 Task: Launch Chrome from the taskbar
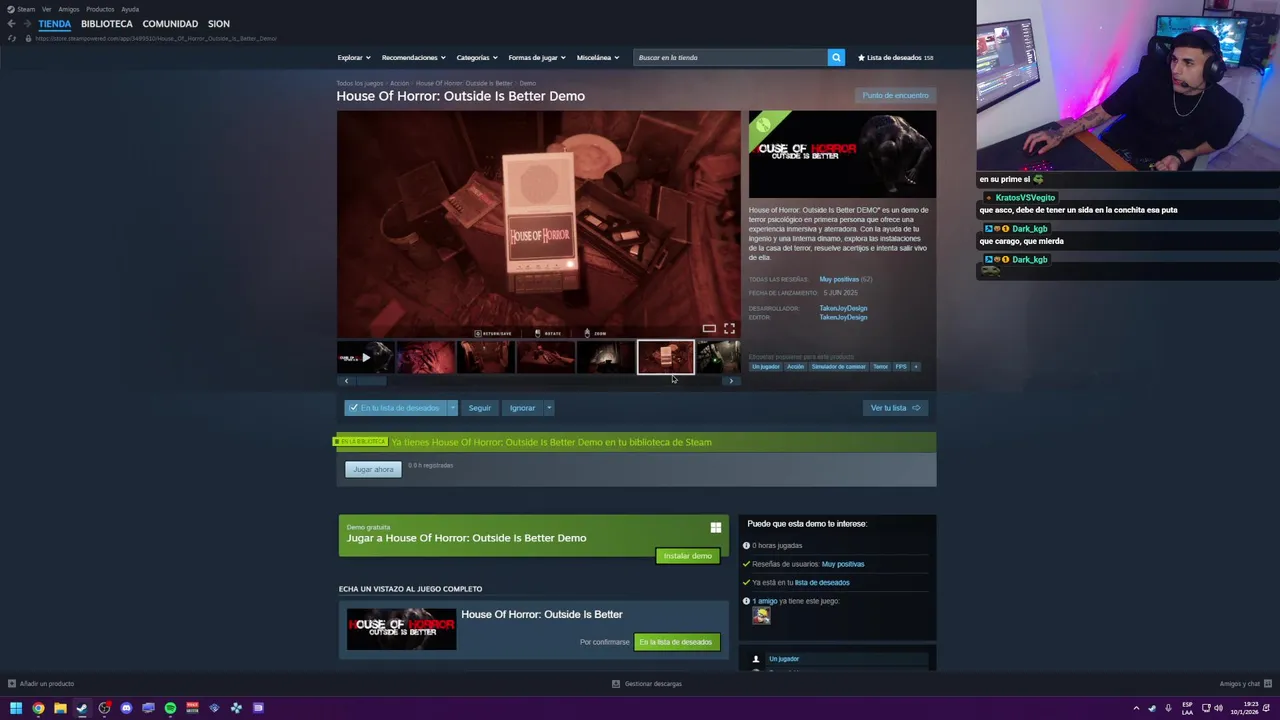(x=38, y=708)
